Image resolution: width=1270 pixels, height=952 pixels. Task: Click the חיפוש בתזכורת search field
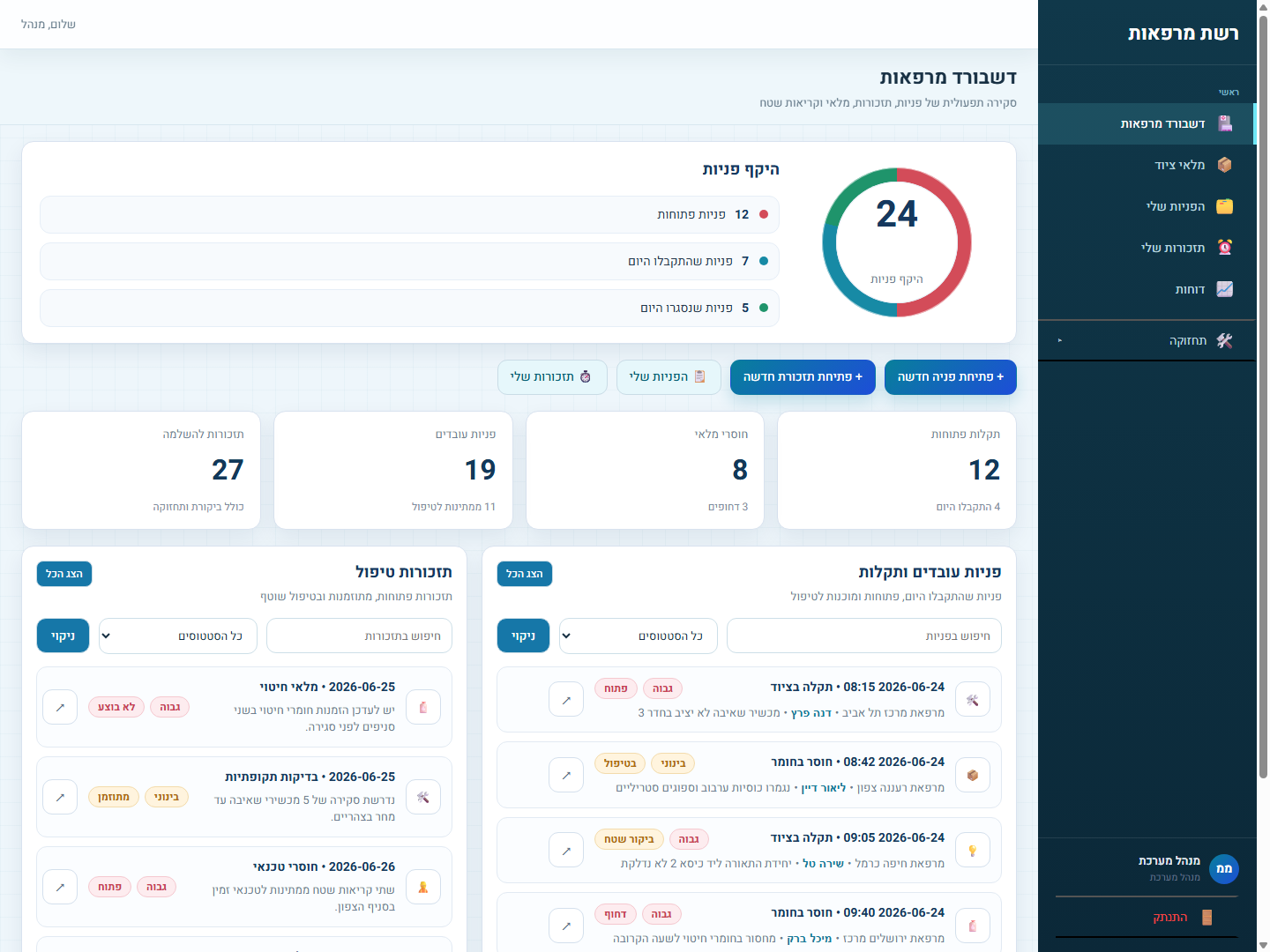[x=360, y=636]
